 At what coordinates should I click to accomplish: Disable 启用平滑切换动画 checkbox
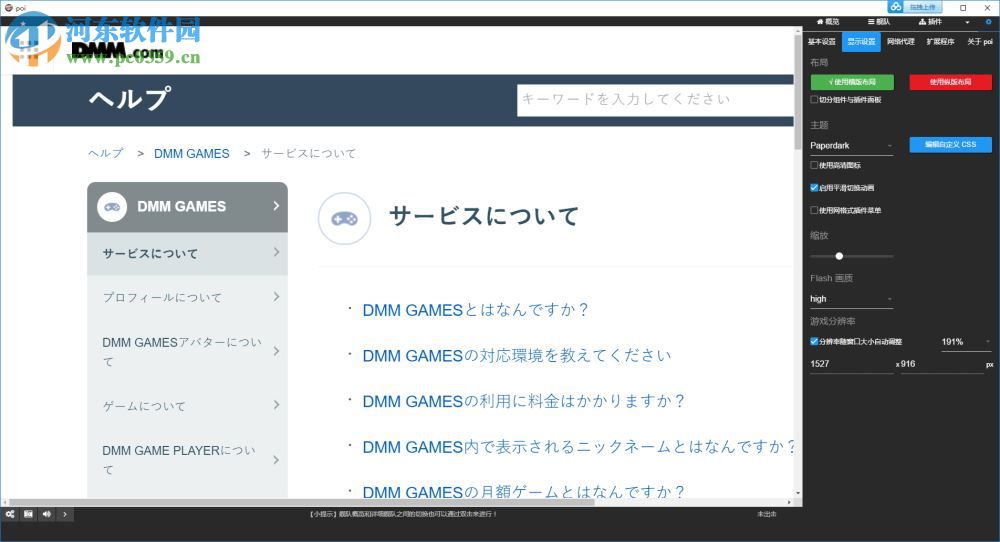point(814,187)
